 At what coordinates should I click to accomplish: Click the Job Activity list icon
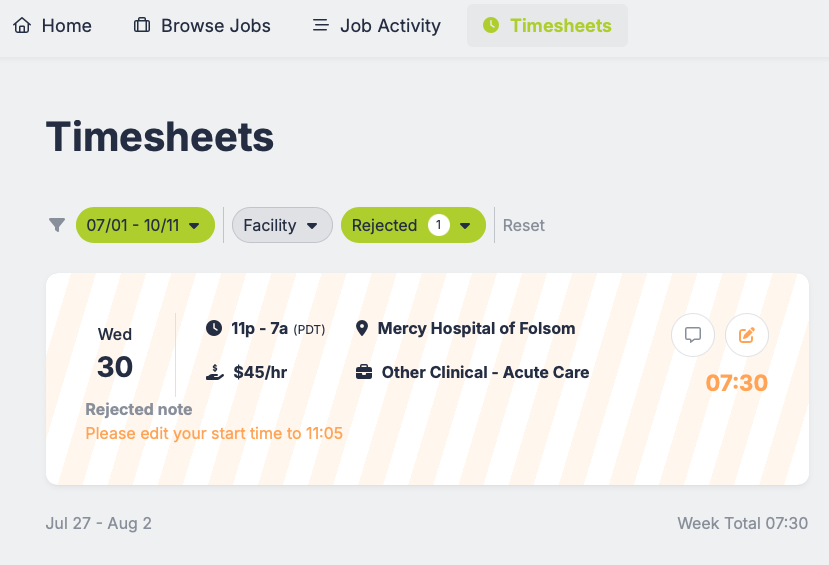(x=321, y=25)
